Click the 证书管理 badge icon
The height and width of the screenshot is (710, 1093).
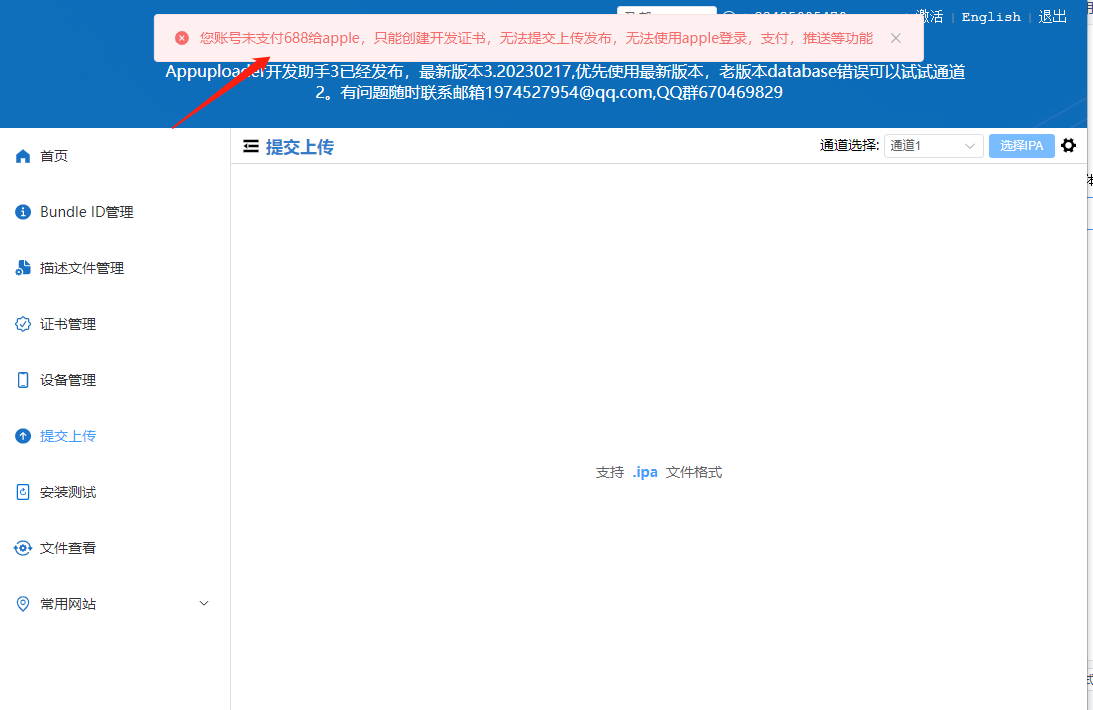coord(23,324)
